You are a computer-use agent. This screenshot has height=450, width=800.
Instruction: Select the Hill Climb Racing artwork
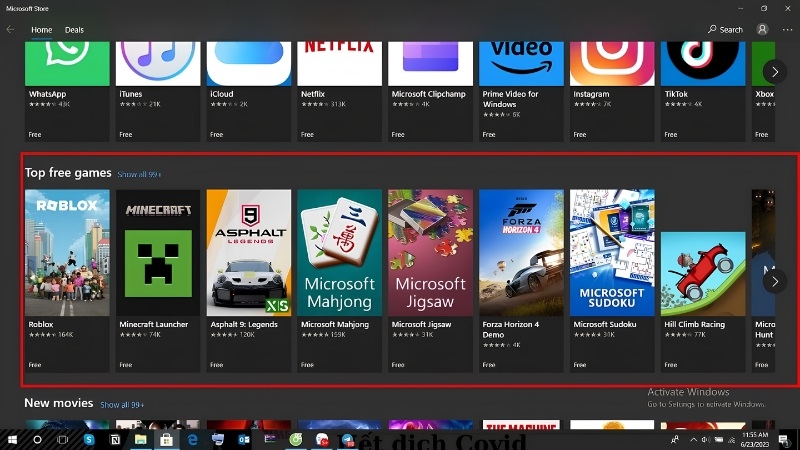[703, 274]
